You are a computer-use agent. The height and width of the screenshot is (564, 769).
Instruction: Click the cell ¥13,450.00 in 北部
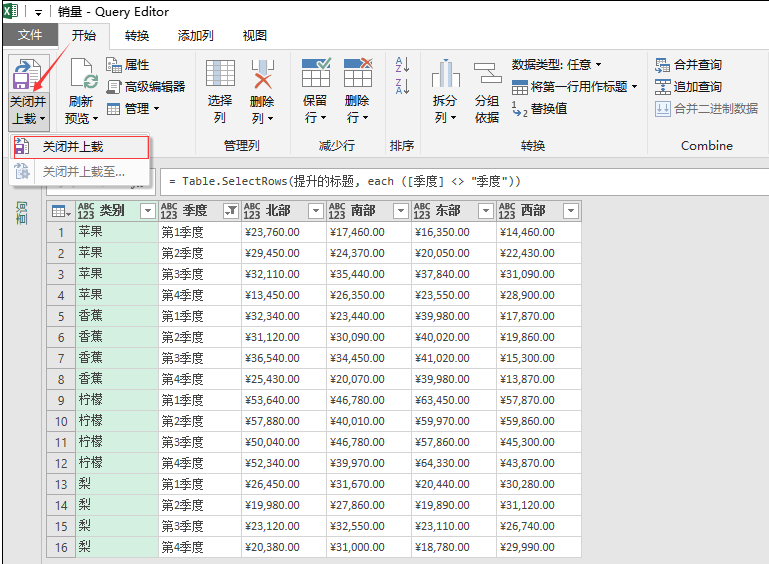click(x=283, y=295)
